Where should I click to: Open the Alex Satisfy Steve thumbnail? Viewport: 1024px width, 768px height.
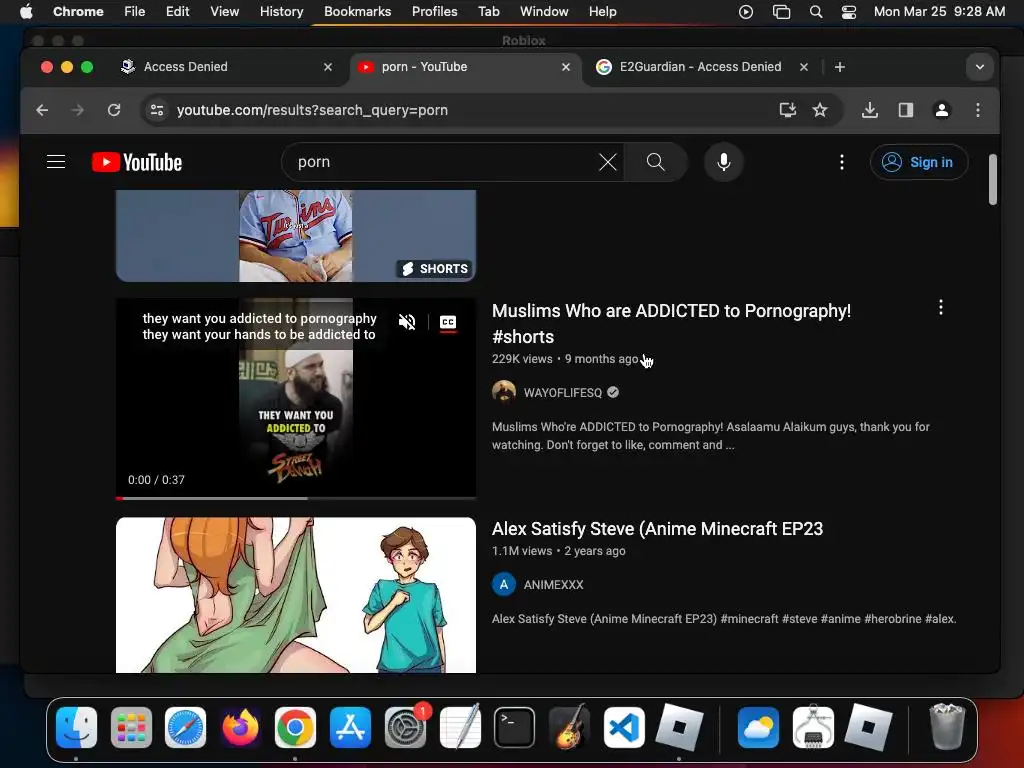pyautogui.click(x=296, y=595)
